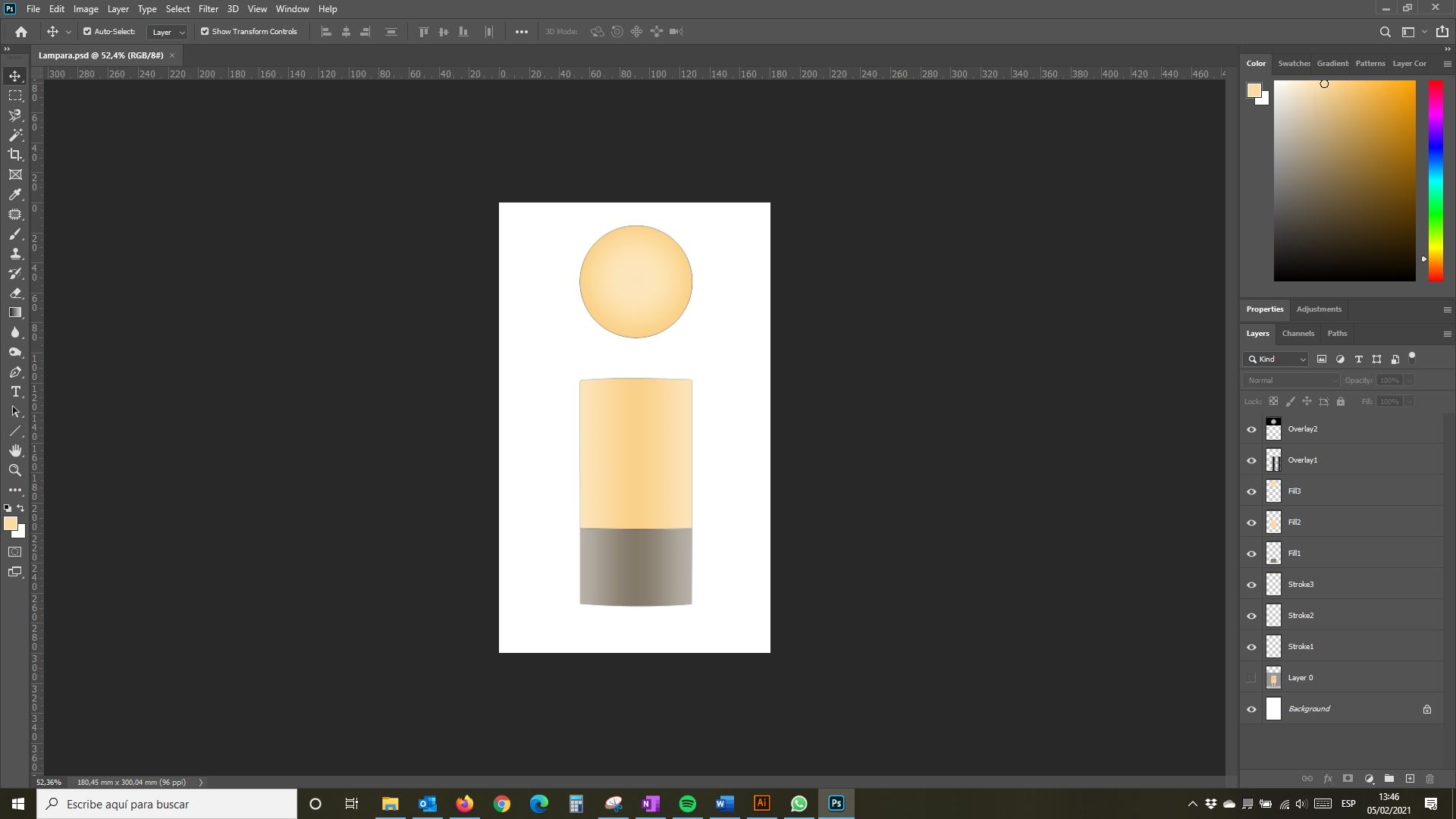Select the Move tool
The height and width of the screenshot is (819, 1456).
tap(15, 76)
